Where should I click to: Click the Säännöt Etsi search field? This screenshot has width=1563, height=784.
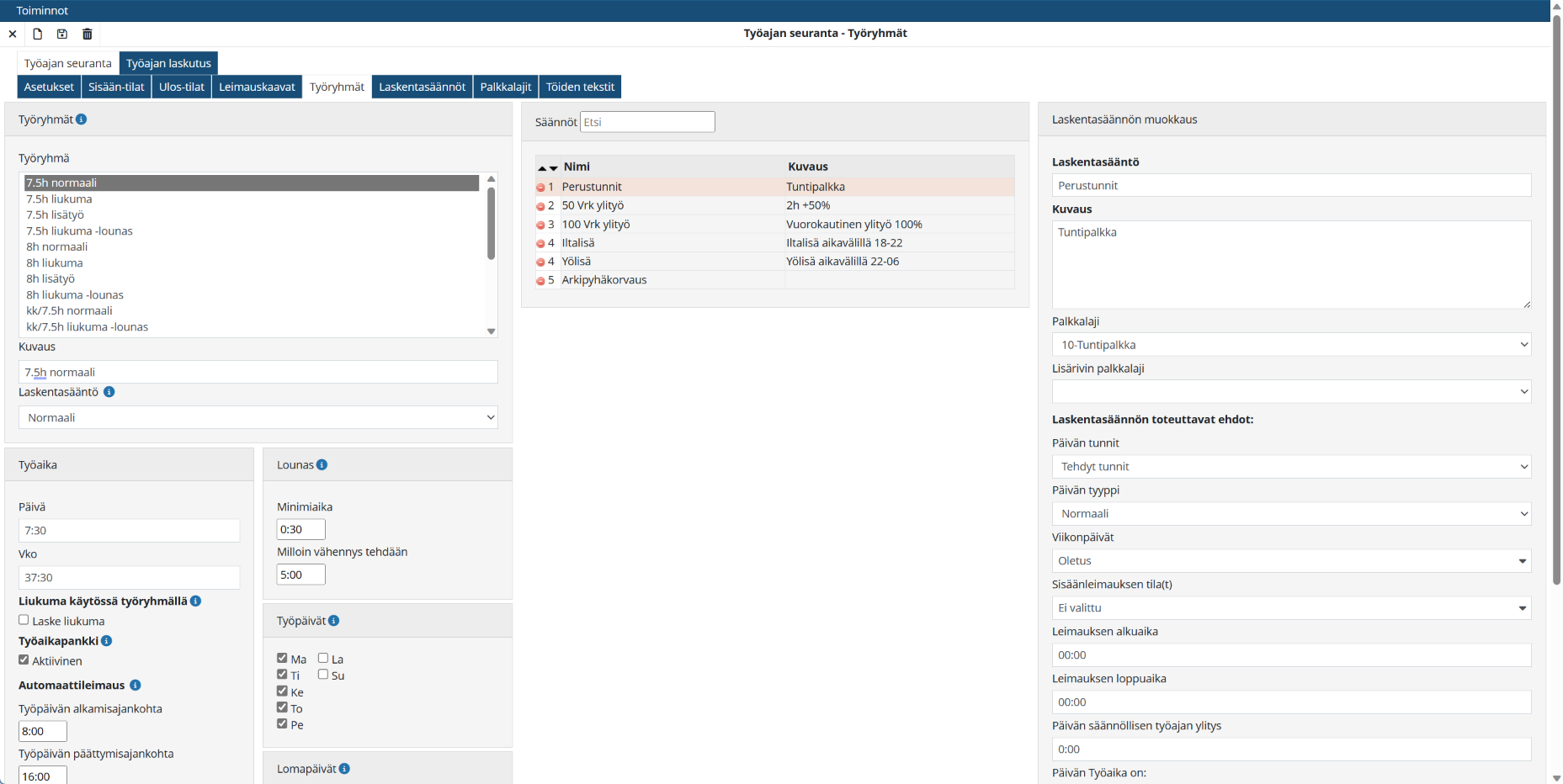646,122
